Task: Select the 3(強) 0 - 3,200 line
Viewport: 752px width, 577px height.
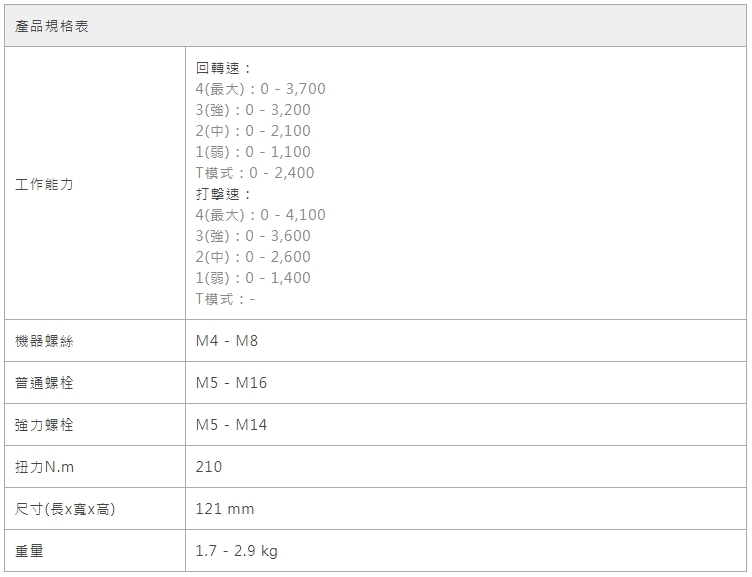Action: pyautogui.click(x=253, y=110)
